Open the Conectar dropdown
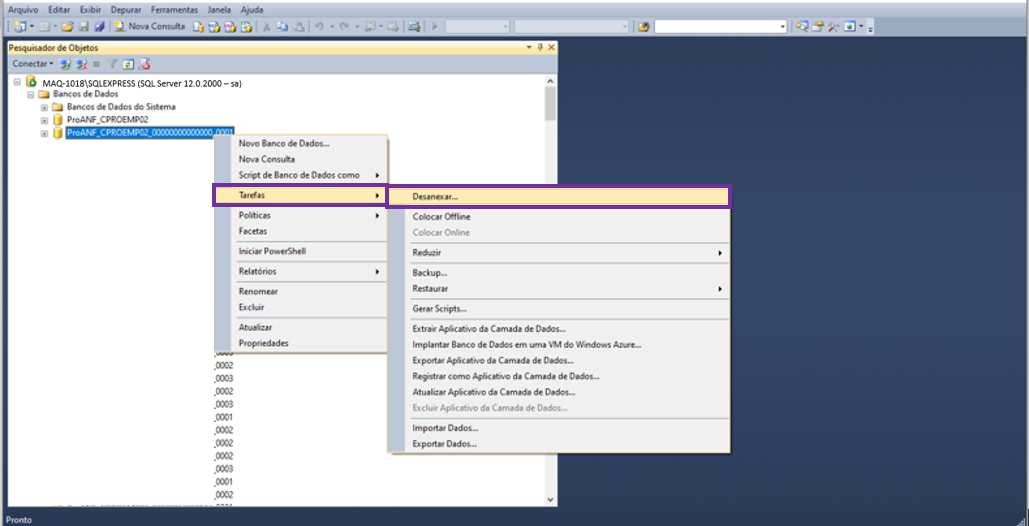This screenshot has height=526, width=1029. (32, 63)
